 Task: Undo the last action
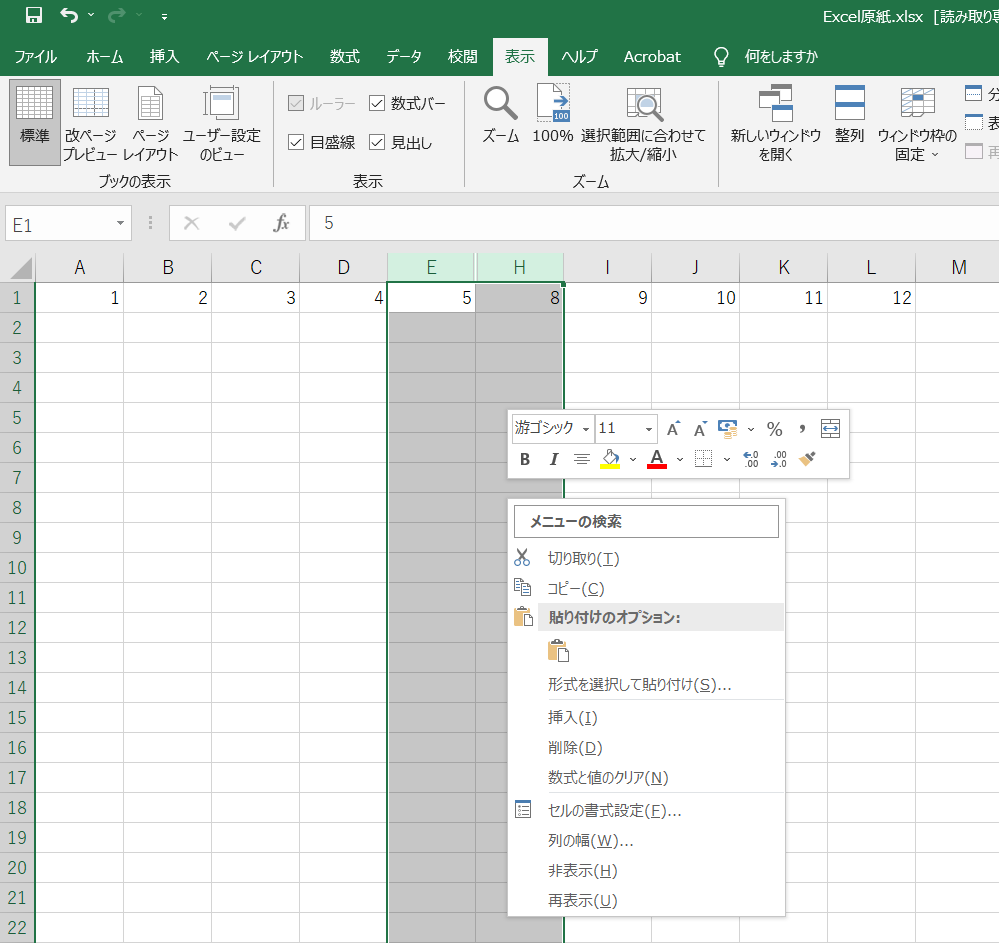tap(69, 15)
